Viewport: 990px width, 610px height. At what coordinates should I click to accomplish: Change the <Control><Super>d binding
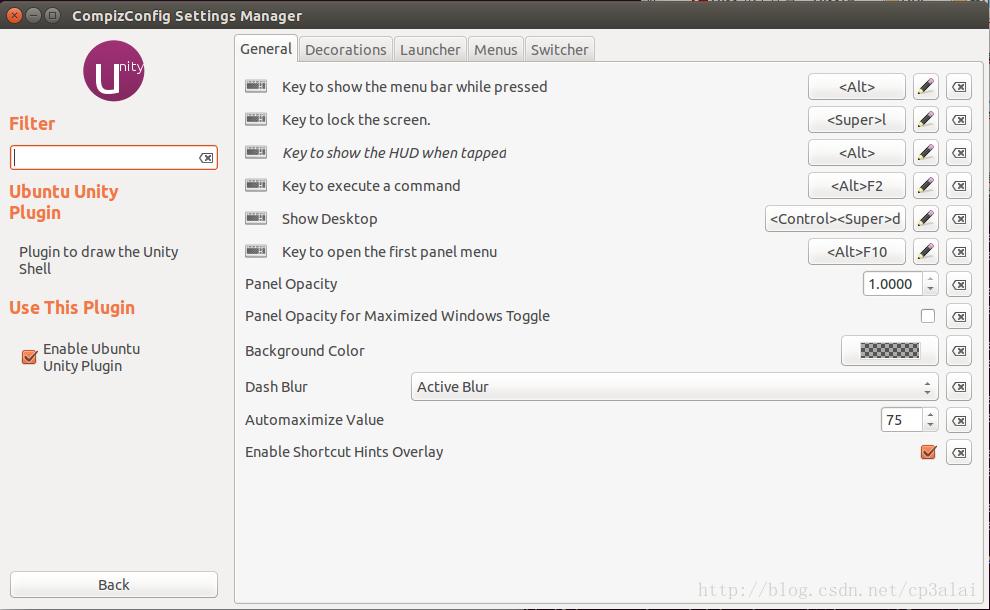pyautogui.click(x=835, y=218)
